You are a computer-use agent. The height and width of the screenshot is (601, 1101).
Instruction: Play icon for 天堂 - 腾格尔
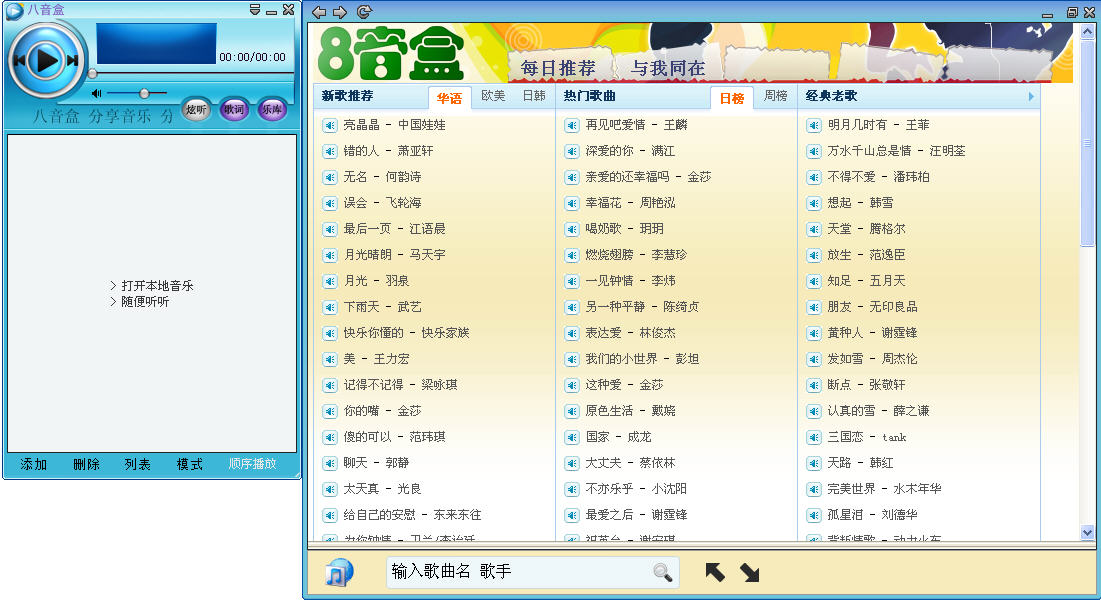pos(814,230)
